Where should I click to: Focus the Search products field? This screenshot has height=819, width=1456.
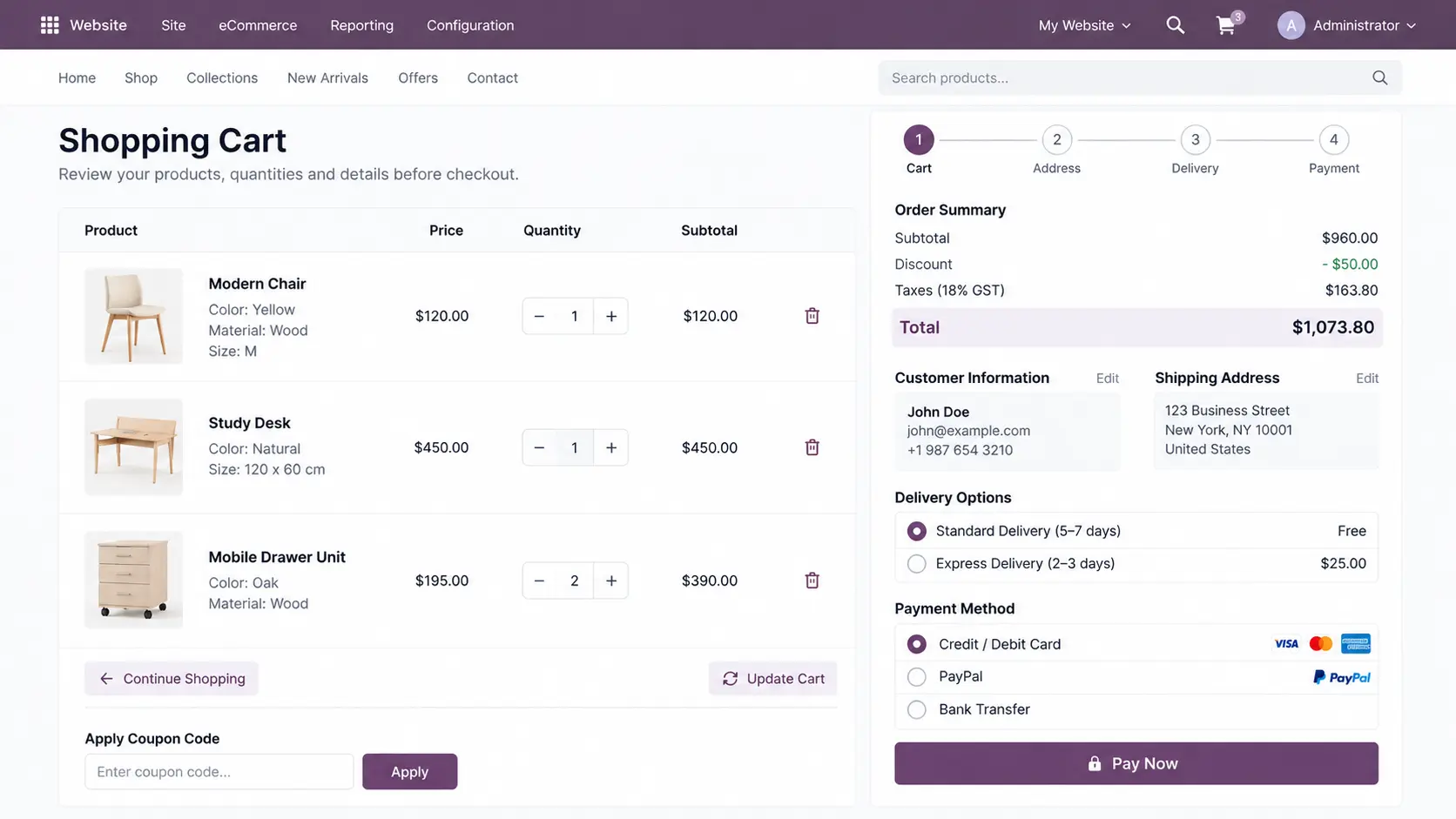click(x=1140, y=77)
